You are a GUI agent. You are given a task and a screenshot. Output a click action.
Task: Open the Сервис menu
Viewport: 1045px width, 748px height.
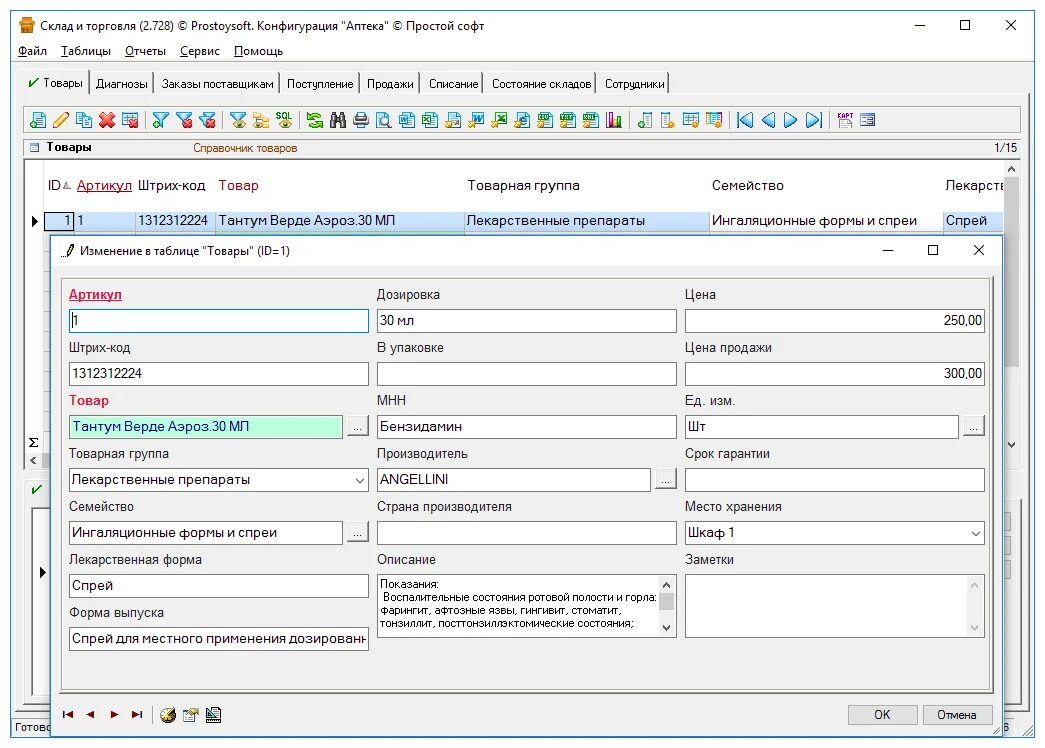199,51
